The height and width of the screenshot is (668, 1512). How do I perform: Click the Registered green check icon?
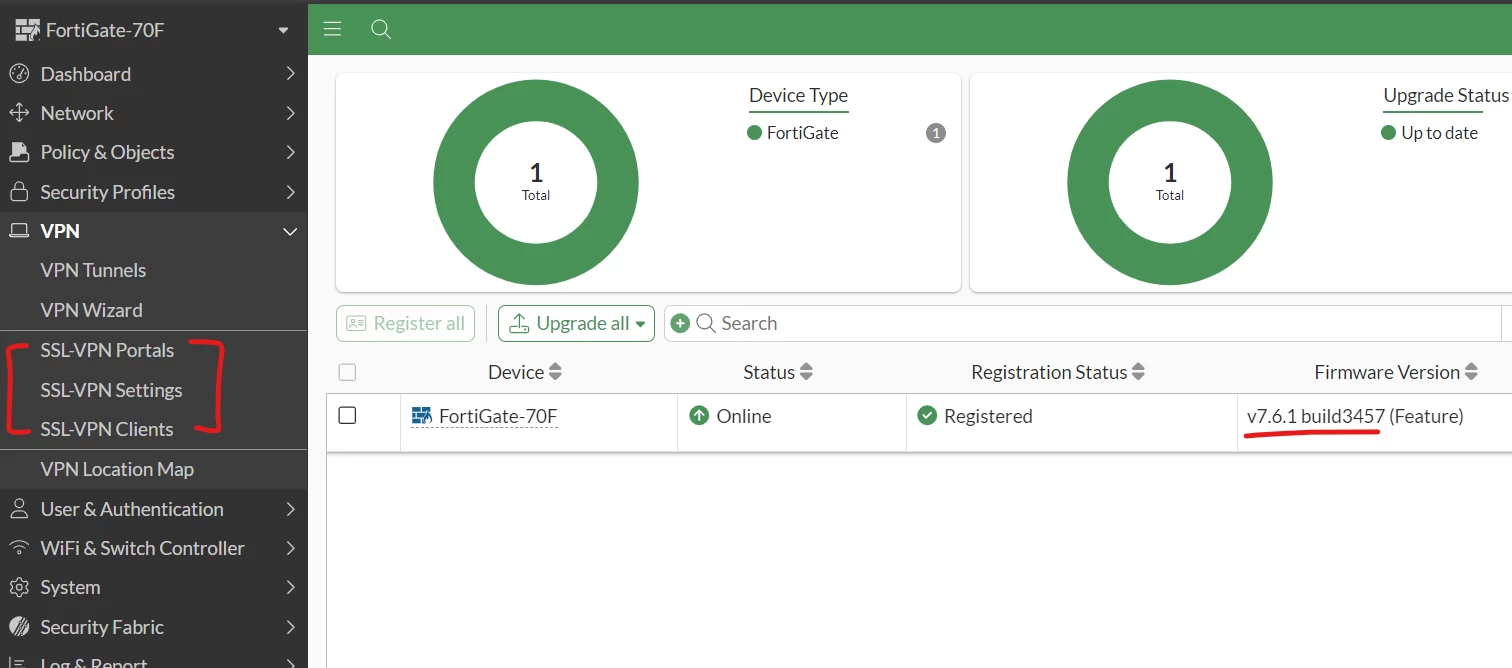(x=927, y=416)
